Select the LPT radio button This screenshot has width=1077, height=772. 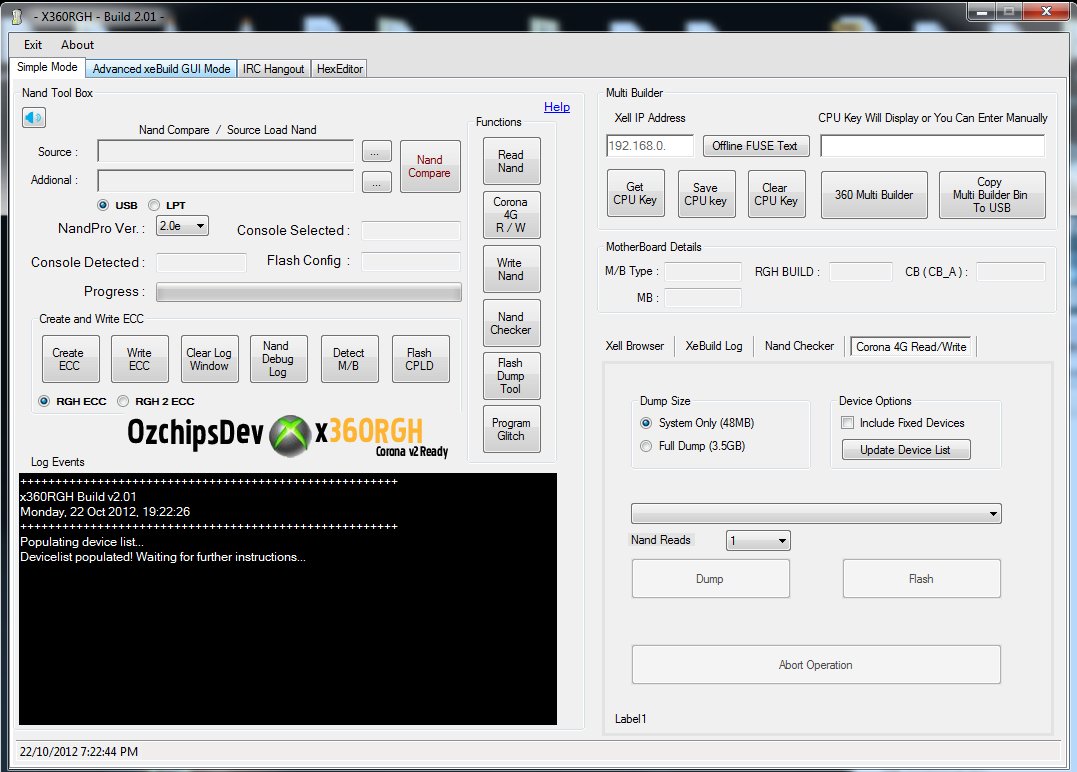coord(154,205)
